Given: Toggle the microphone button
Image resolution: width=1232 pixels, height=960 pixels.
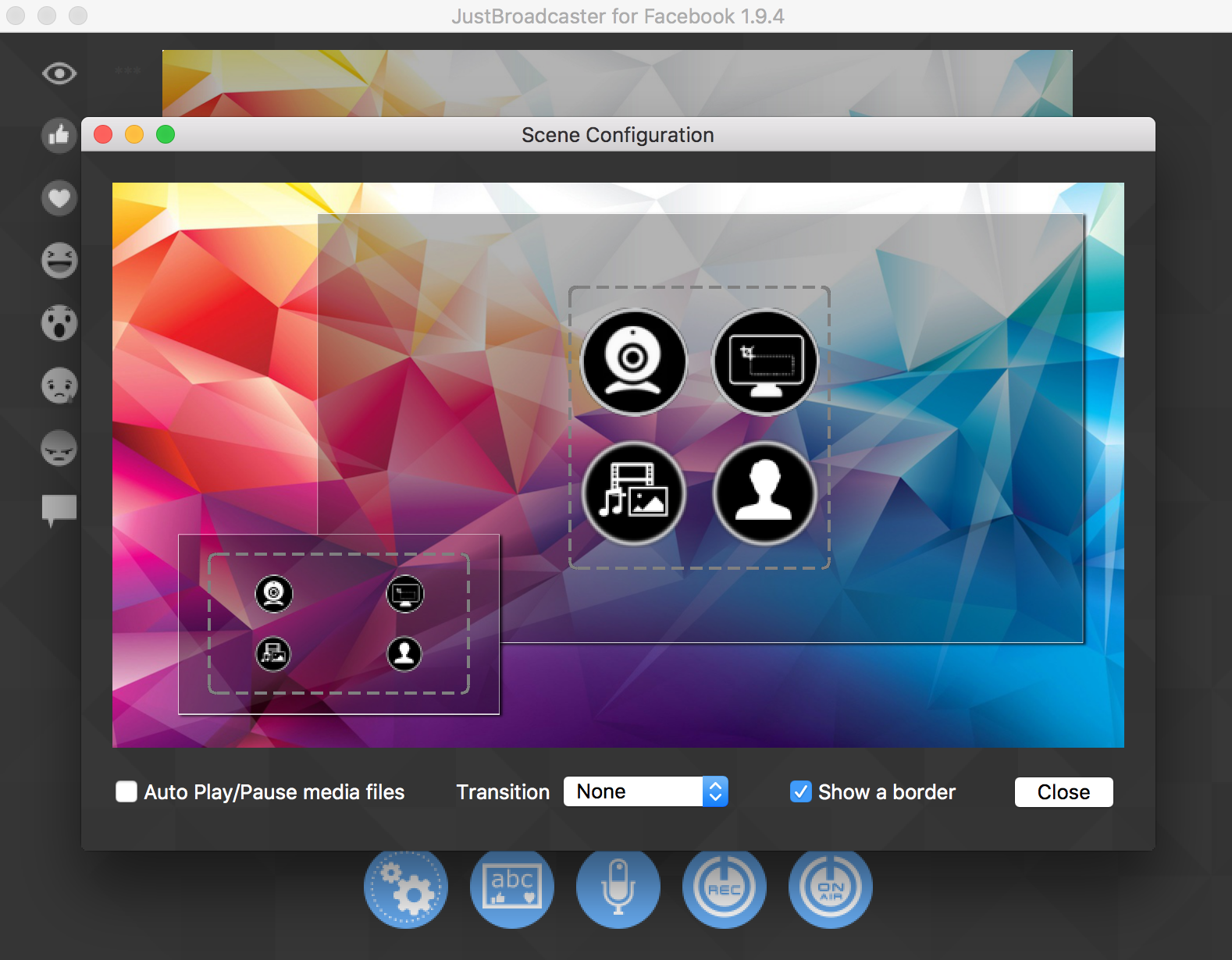Looking at the screenshot, I should tap(618, 887).
